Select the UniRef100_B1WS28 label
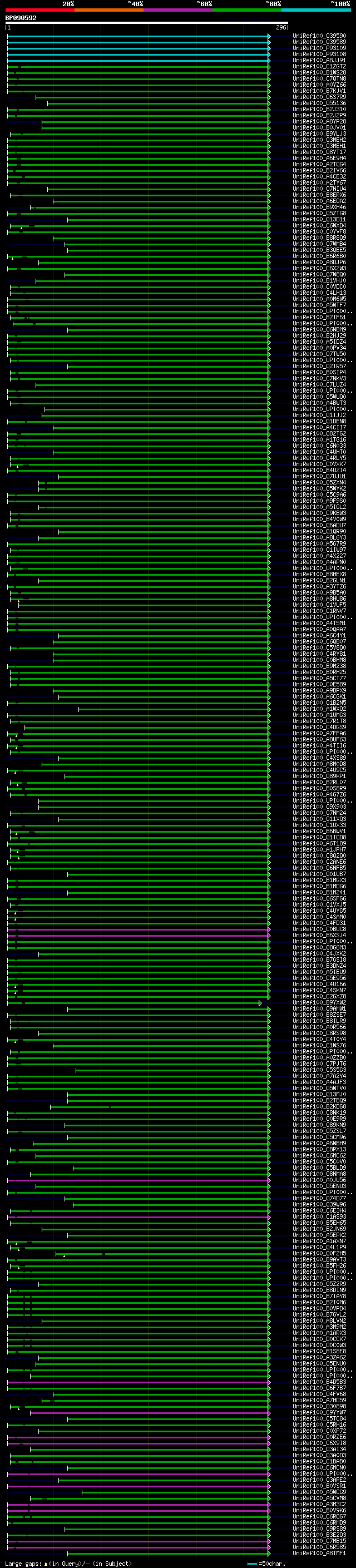This screenshot has width=356, height=1568. pyautogui.click(x=319, y=72)
